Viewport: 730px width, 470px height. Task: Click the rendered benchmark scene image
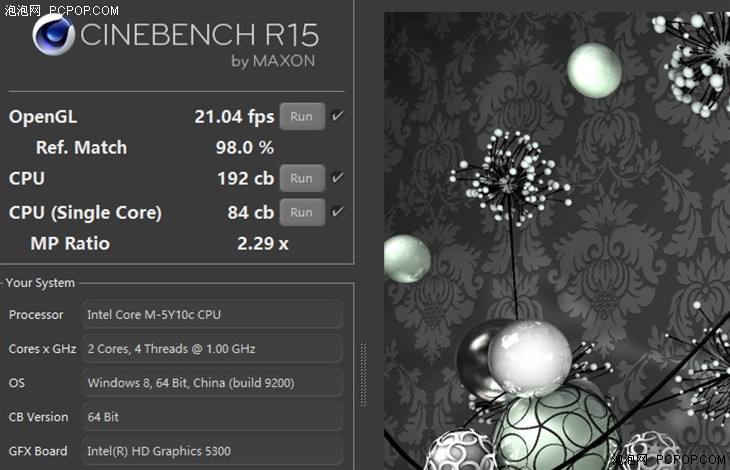click(x=557, y=241)
